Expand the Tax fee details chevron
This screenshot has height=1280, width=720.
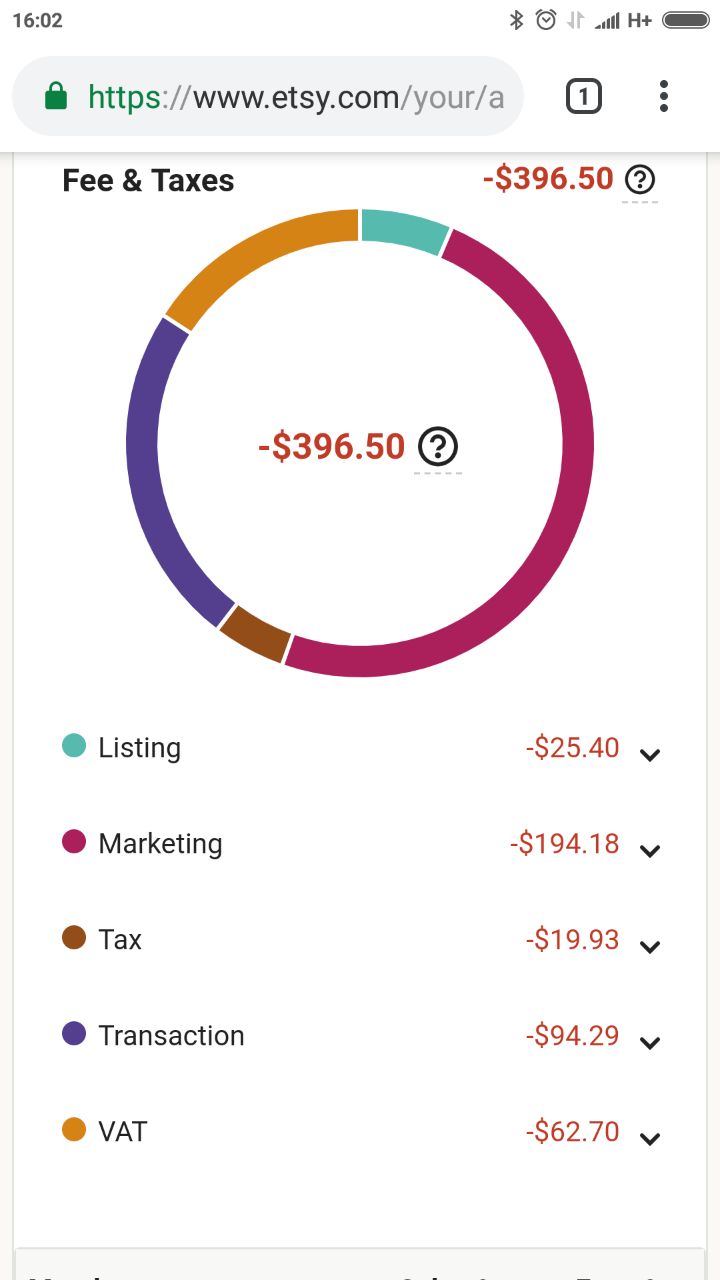point(650,947)
